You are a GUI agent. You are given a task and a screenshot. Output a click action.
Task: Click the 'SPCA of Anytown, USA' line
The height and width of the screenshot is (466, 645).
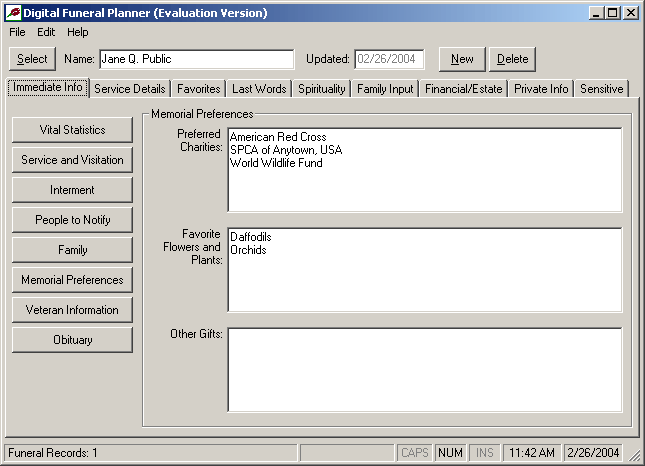pos(286,150)
